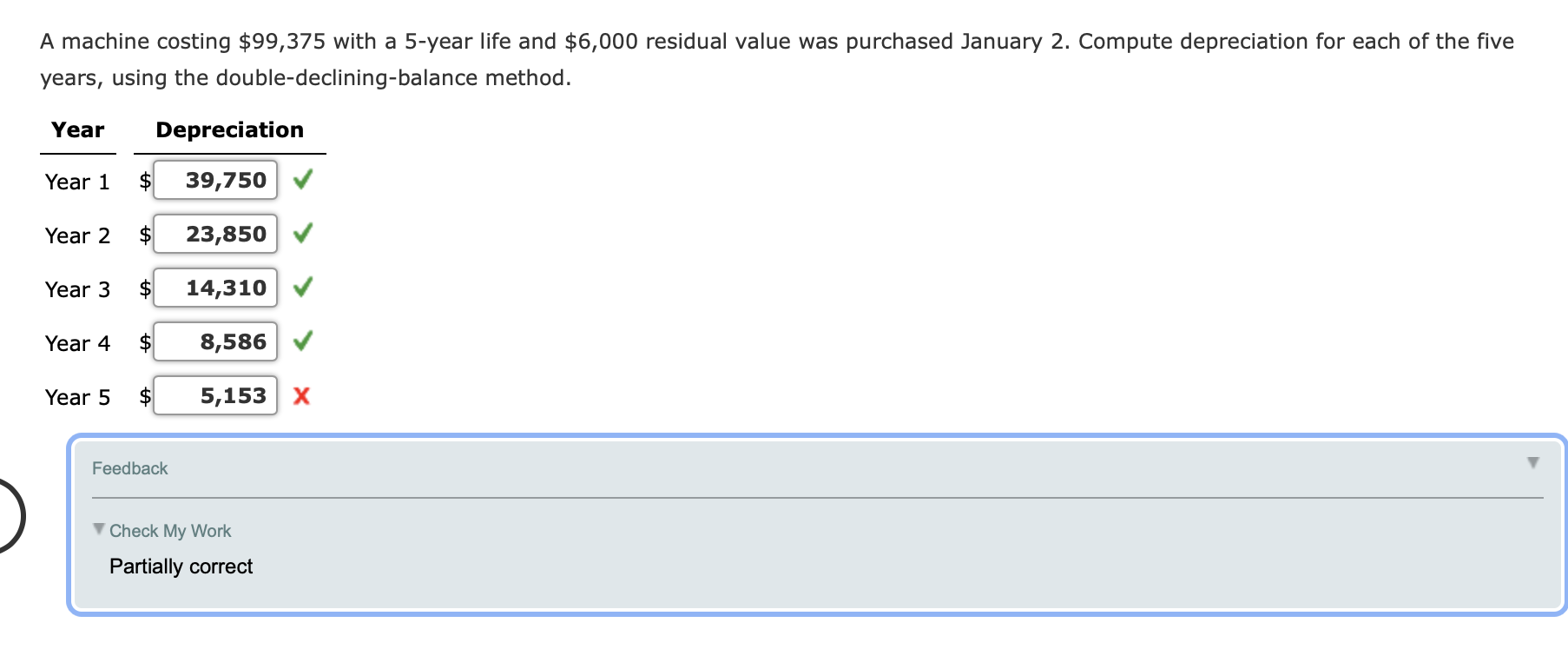Collapse the Check My Work disclosure triangle
Screen dimensions: 1568x669
coord(98,529)
